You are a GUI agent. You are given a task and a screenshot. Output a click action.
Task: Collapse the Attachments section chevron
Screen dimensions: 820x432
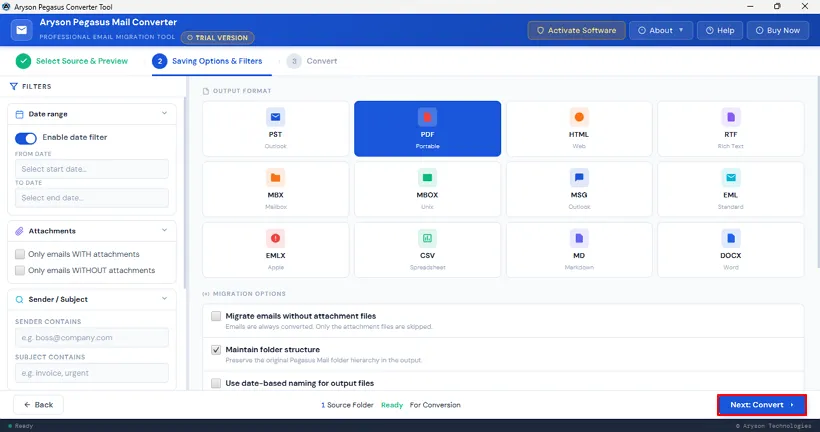point(164,231)
